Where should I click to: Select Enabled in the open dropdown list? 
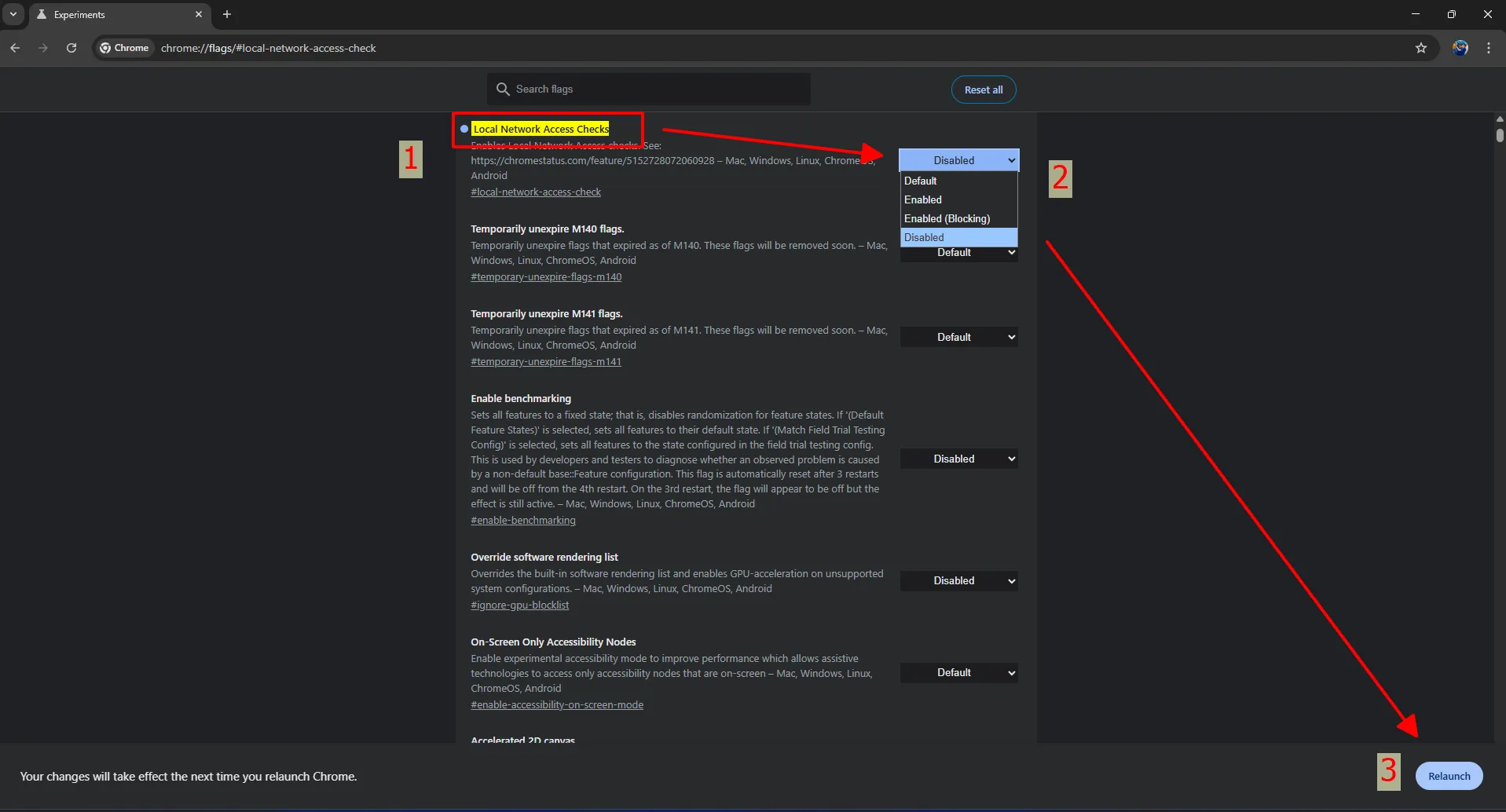[x=923, y=199]
